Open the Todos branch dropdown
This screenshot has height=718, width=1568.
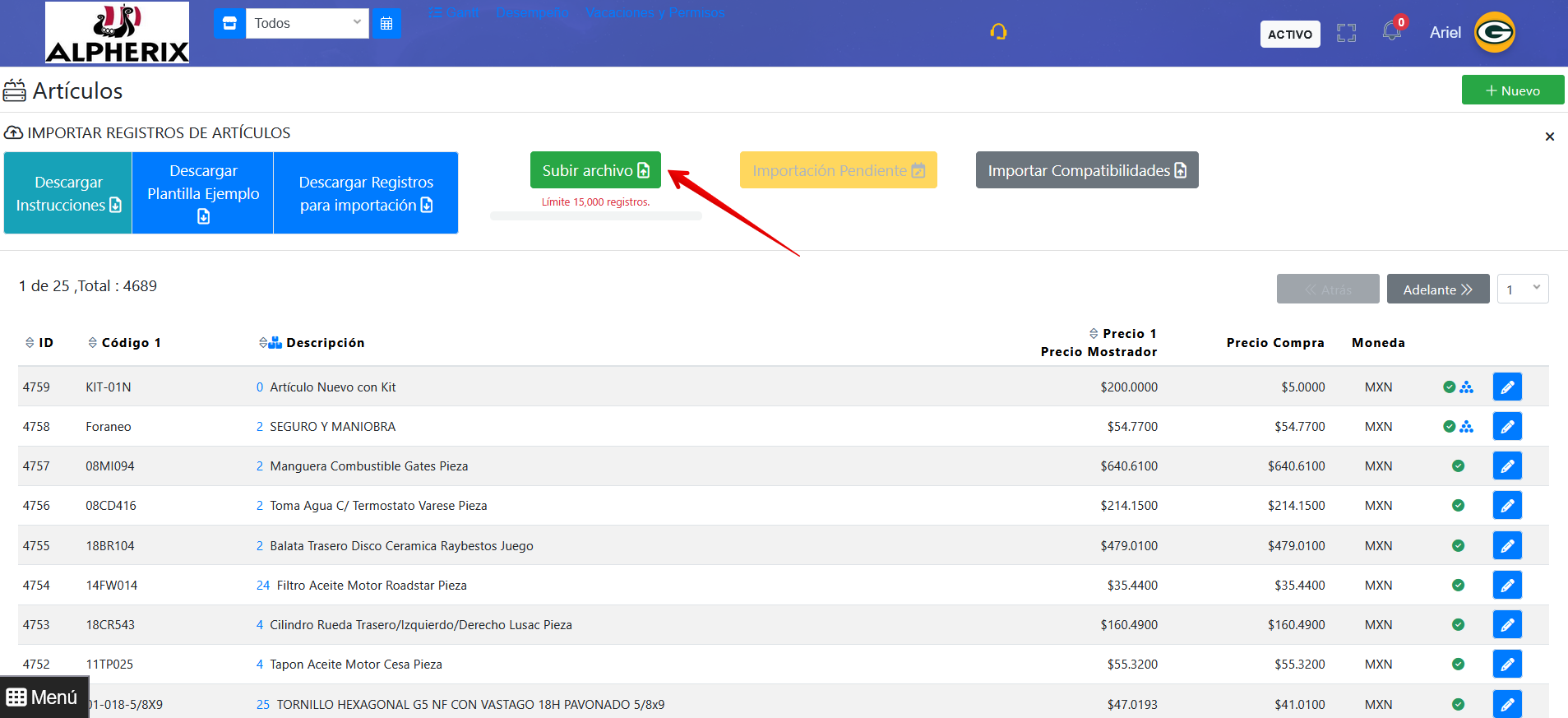(x=307, y=23)
